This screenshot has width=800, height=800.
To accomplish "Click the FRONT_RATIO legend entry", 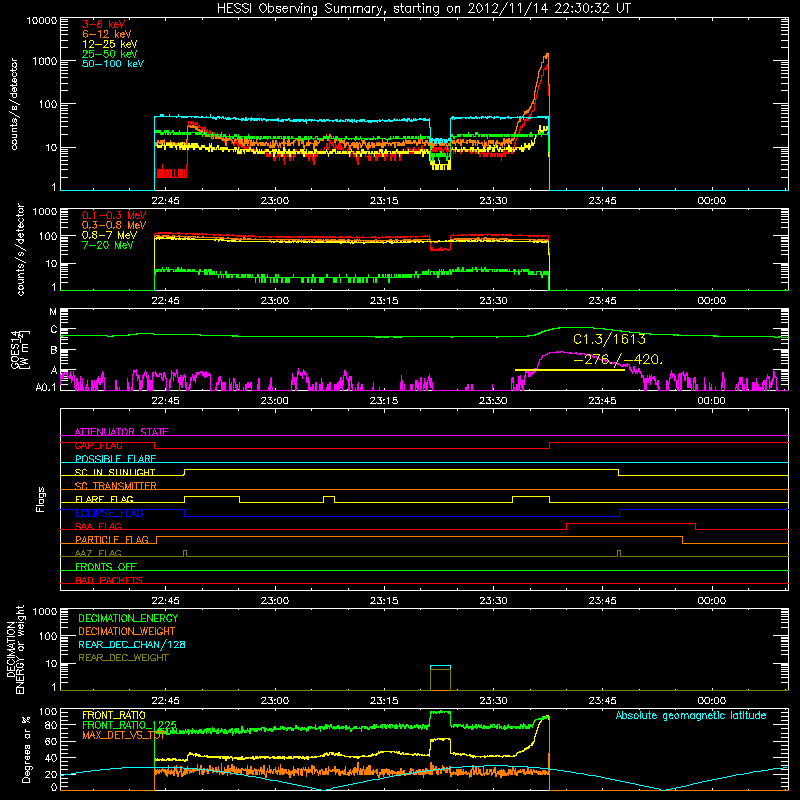I will [x=114, y=715].
